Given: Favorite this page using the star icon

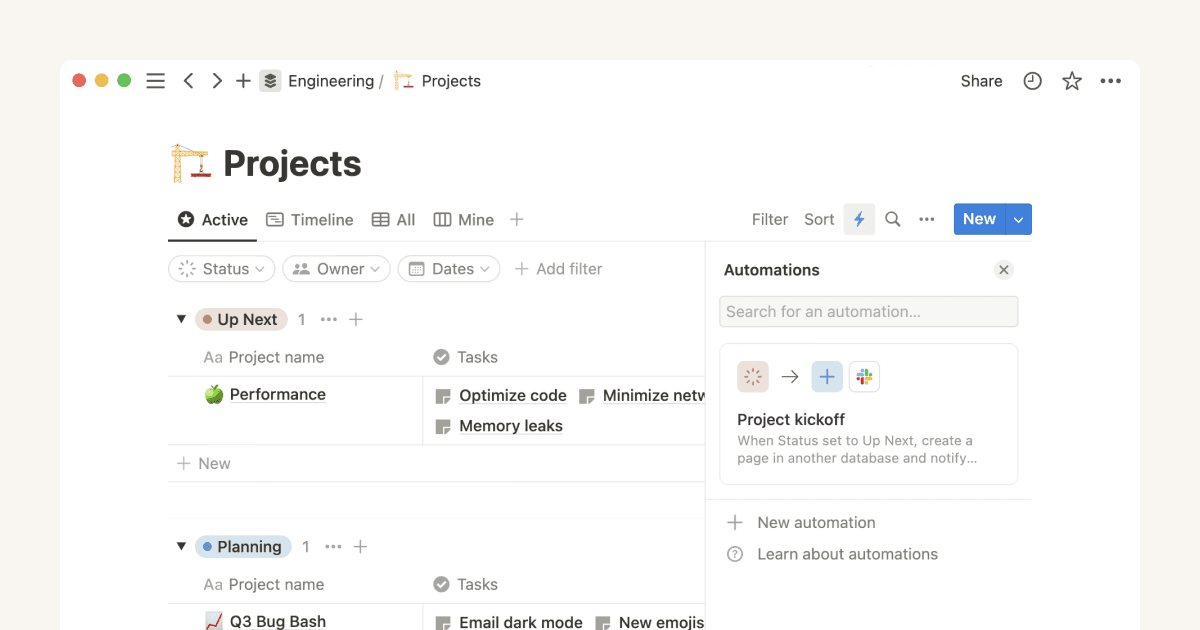Looking at the screenshot, I should (x=1071, y=80).
